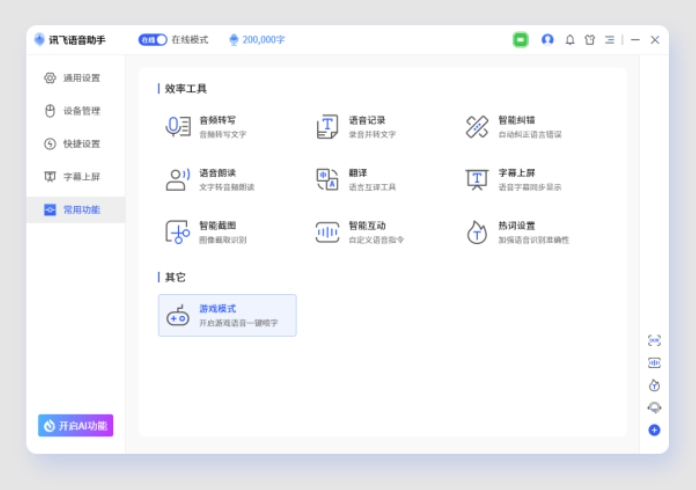The height and width of the screenshot is (490, 696).
Task: Click the 智能纠错 title text
Action: 517,120
